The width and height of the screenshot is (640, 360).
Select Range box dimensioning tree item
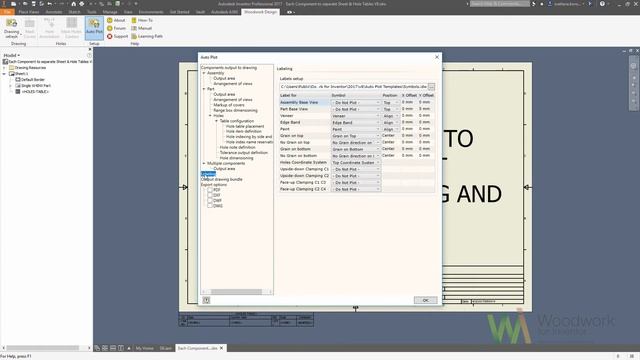tap(236, 110)
